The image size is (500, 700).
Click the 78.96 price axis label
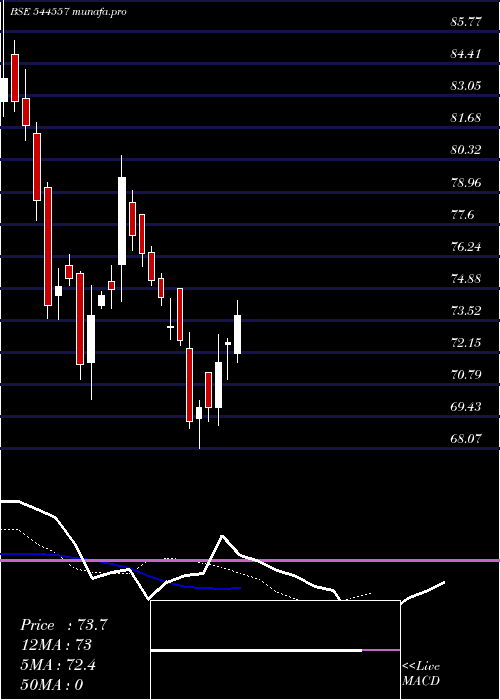466,182
